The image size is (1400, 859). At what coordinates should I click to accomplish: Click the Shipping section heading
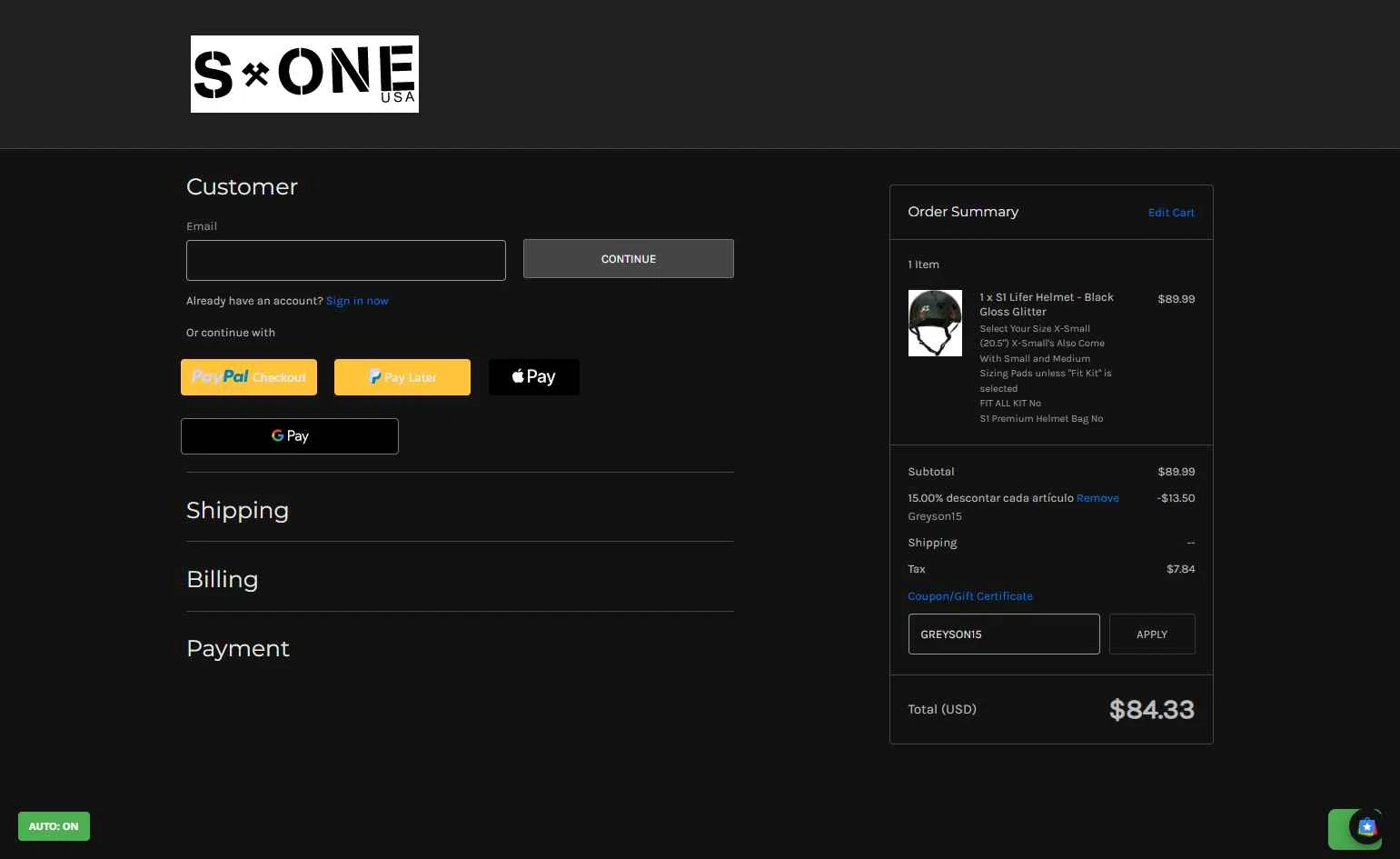coord(238,510)
